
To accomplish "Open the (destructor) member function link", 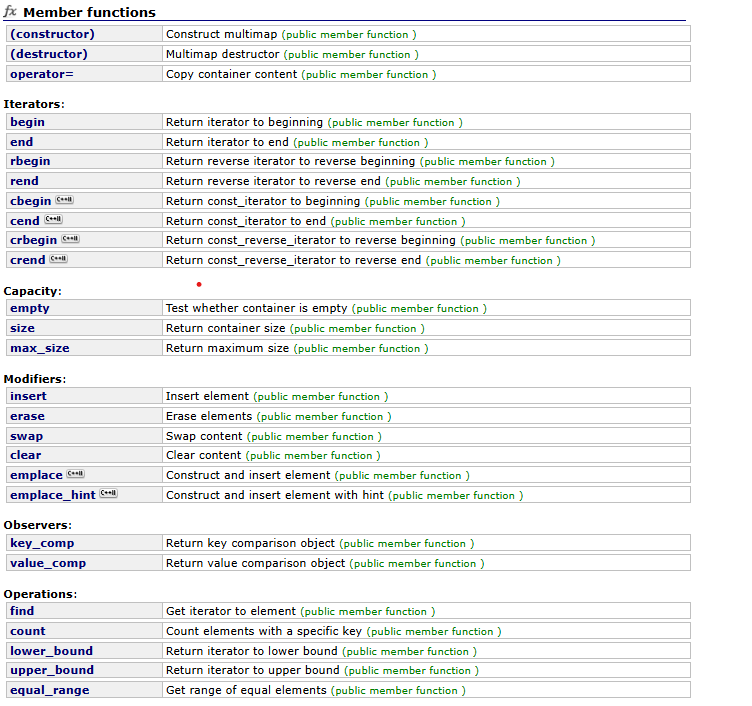I will tap(49, 54).
